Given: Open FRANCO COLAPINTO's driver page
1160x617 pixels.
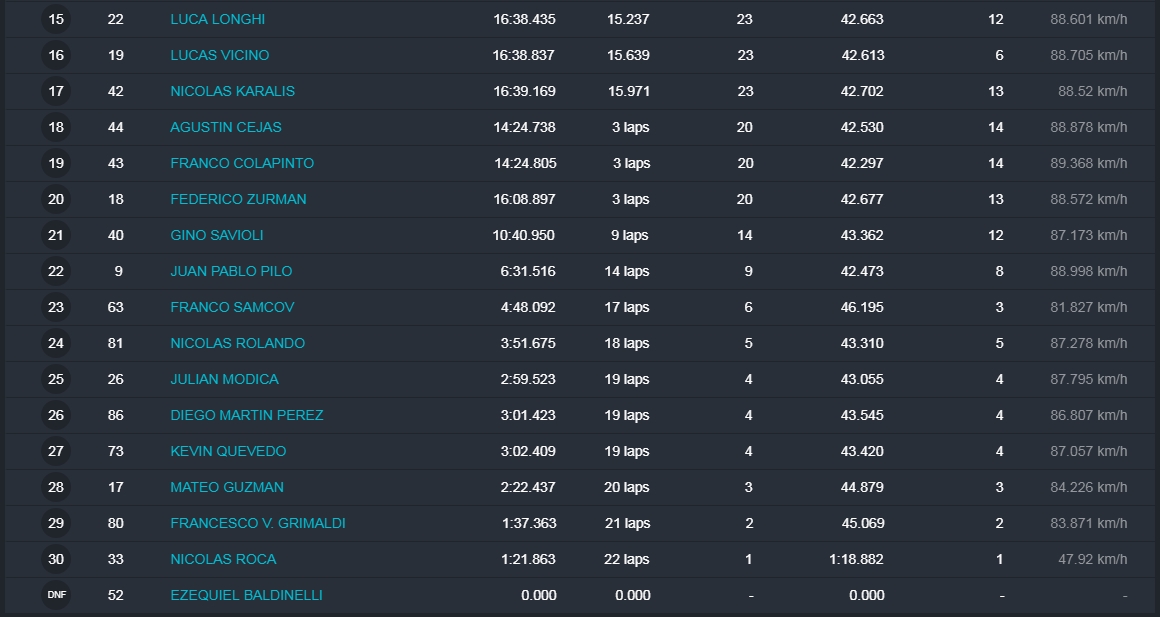Looking at the screenshot, I should tap(242, 163).
